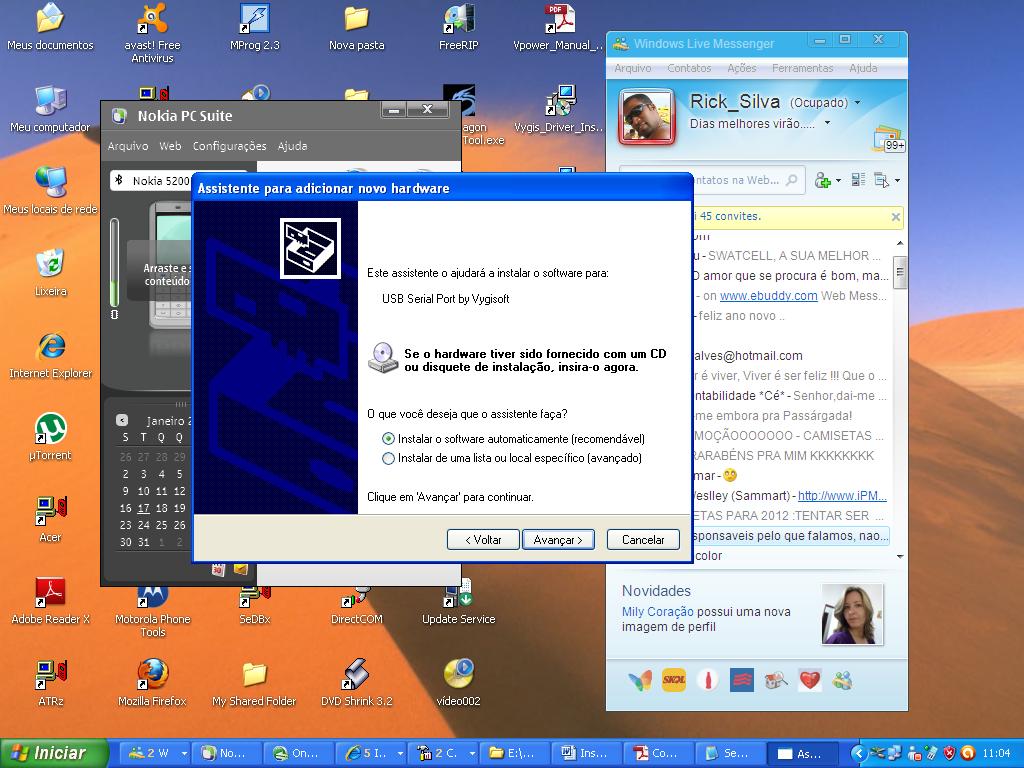Open the Adobe Reader X desktop icon

pyautogui.click(x=50, y=601)
